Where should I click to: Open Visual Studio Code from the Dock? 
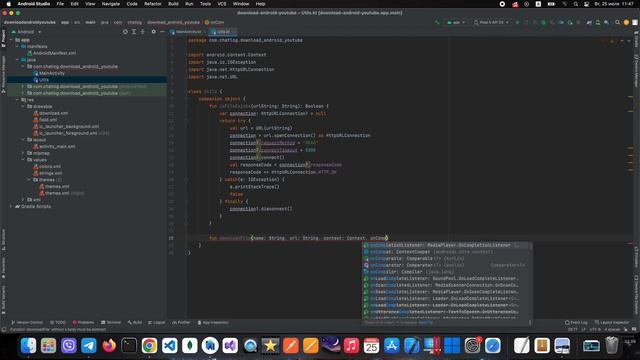(169, 346)
